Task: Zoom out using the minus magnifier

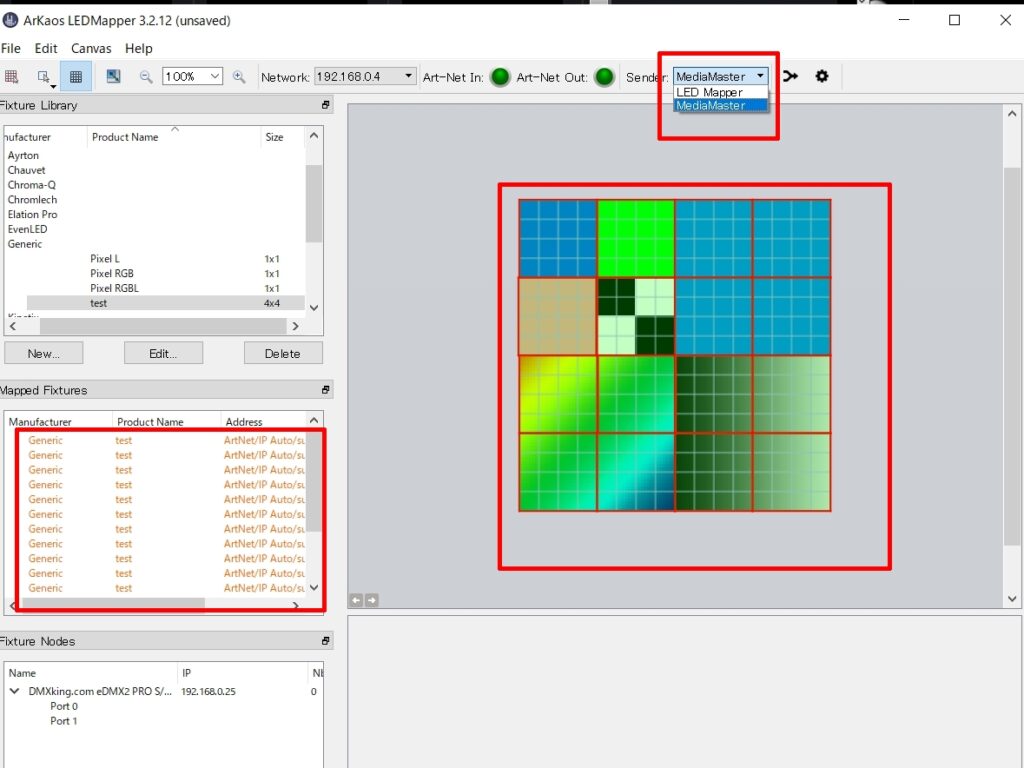Action: click(x=146, y=76)
